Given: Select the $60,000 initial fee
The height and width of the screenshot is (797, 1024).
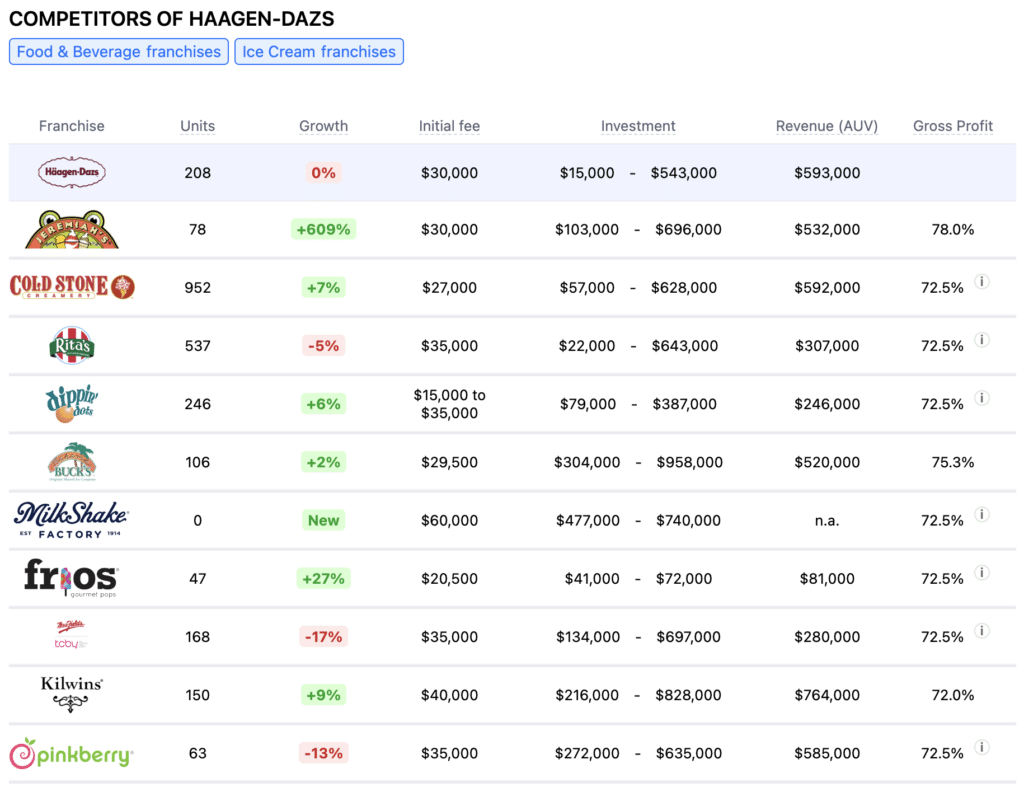Looking at the screenshot, I should [x=449, y=520].
